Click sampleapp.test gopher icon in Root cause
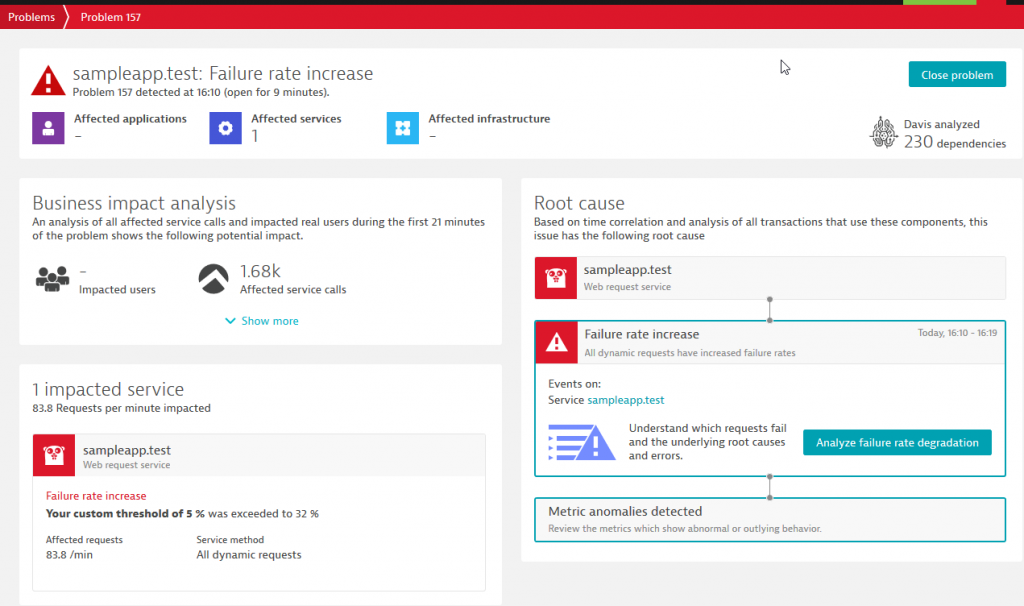The image size is (1024, 606). pyautogui.click(x=556, y=278)
